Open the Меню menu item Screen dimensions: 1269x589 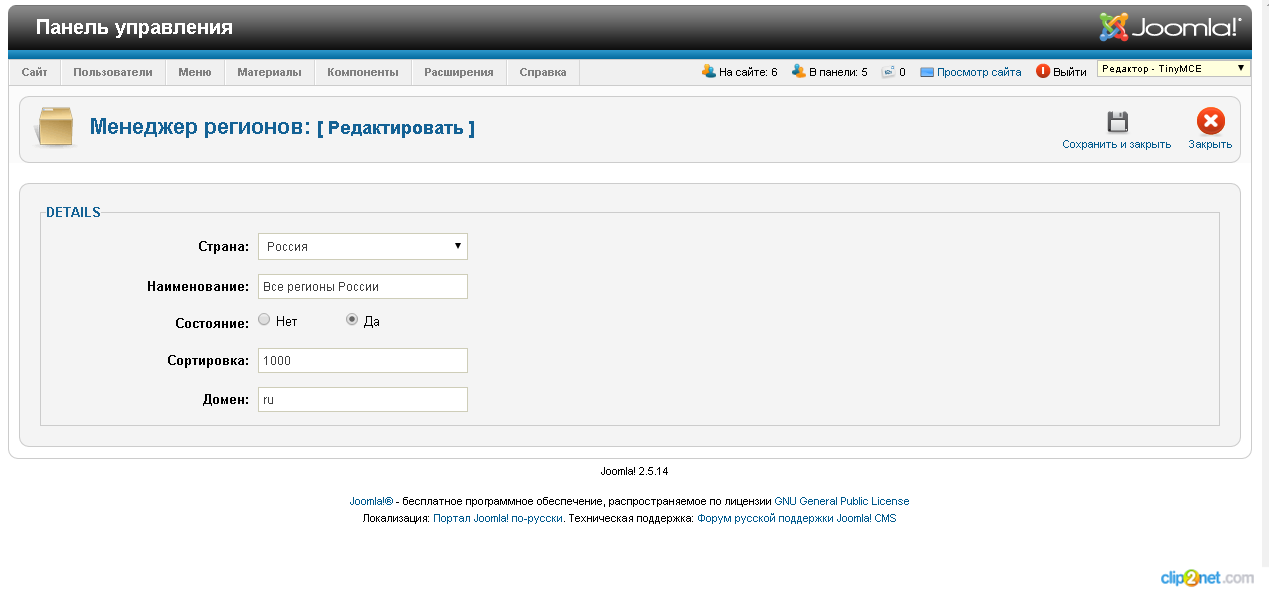click(x=195, y=72)
